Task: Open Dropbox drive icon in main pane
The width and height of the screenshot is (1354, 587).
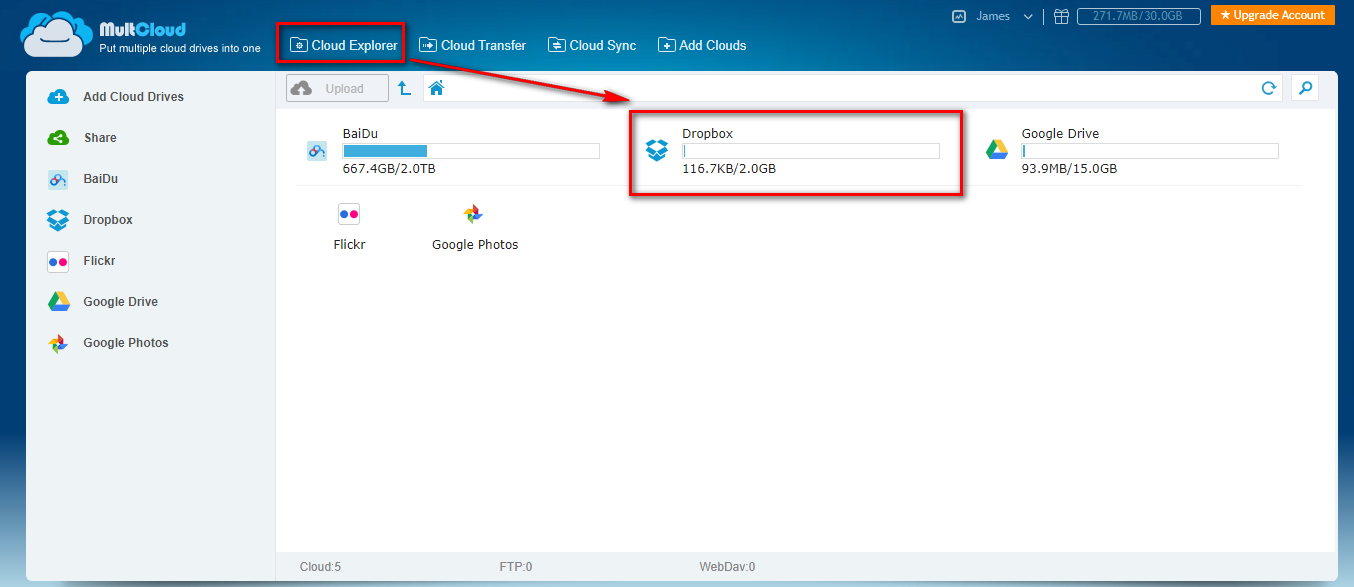Action: point(656,151)
